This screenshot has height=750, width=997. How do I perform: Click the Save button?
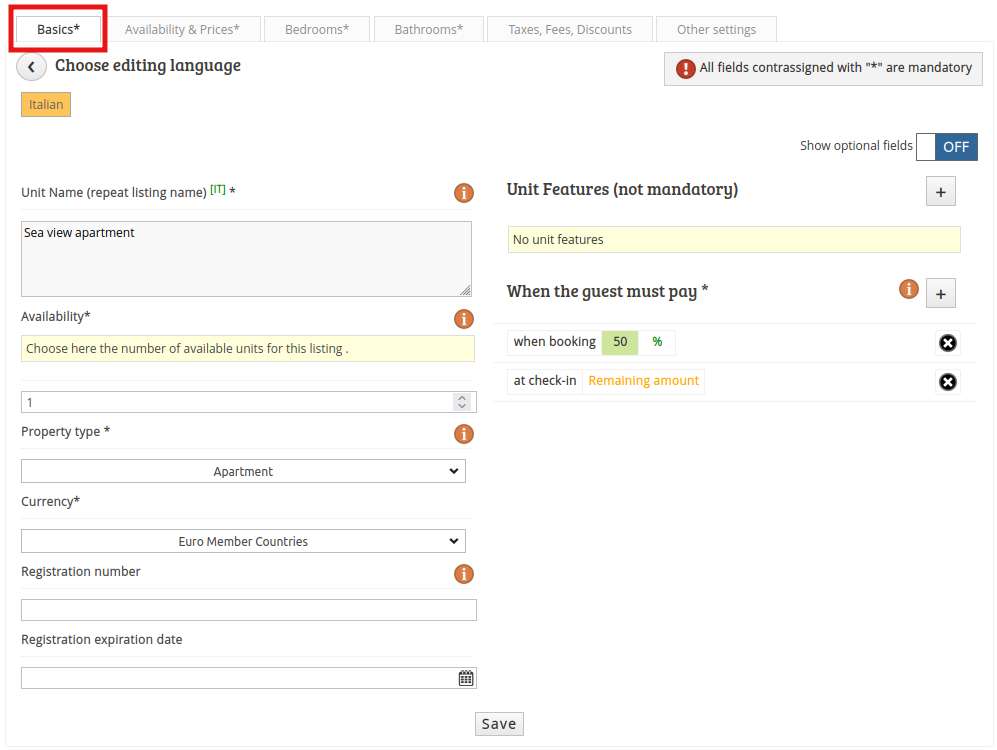[499, 724]
